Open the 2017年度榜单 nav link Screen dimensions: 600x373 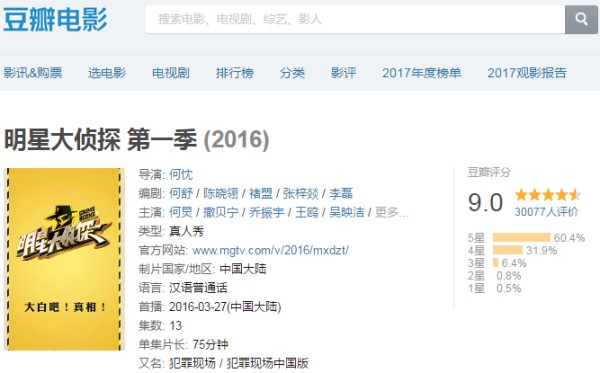(x=422, y=73)
